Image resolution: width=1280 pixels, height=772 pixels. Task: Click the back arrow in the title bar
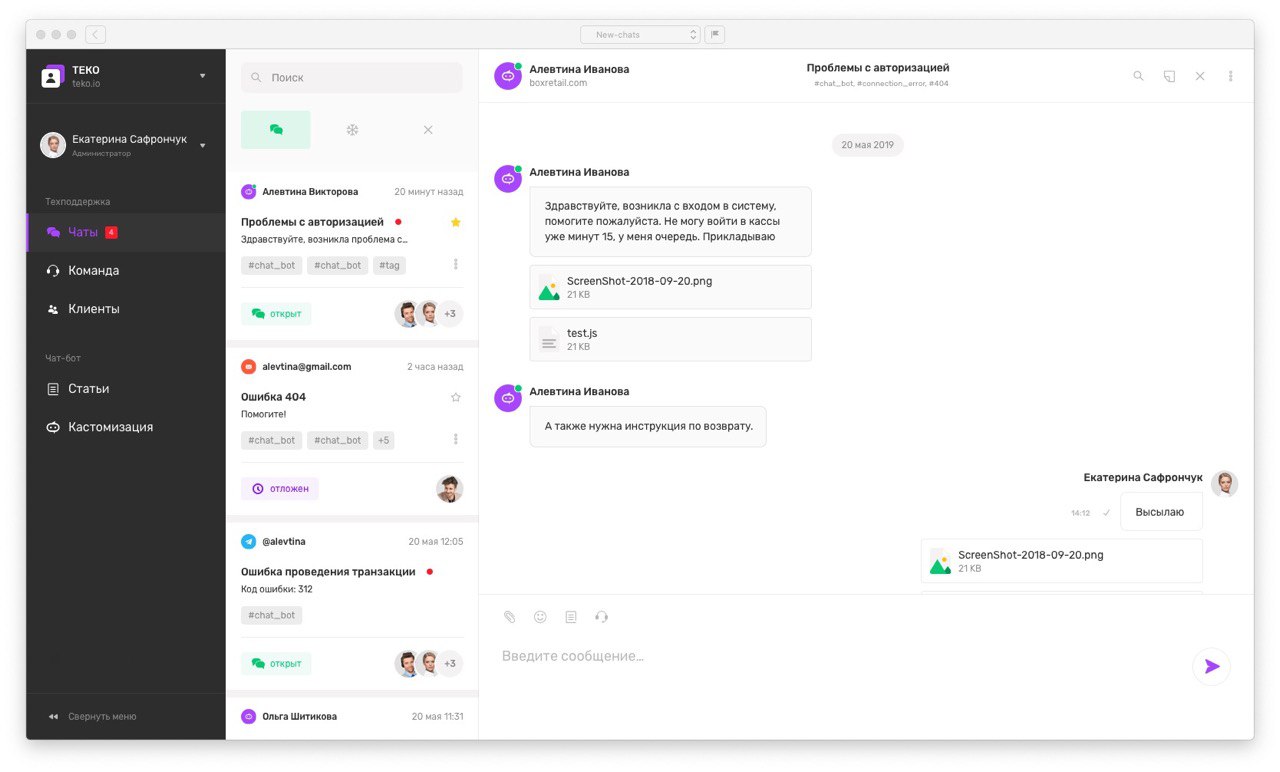point(95,34)
